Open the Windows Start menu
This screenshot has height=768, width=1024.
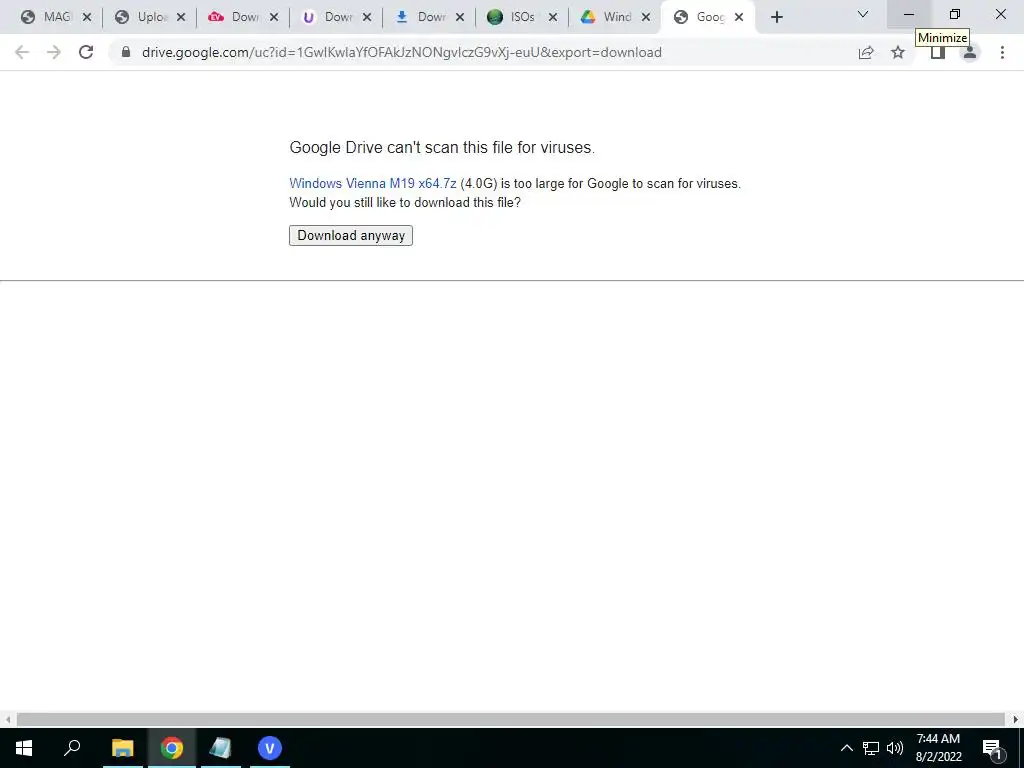click(24, 748)
